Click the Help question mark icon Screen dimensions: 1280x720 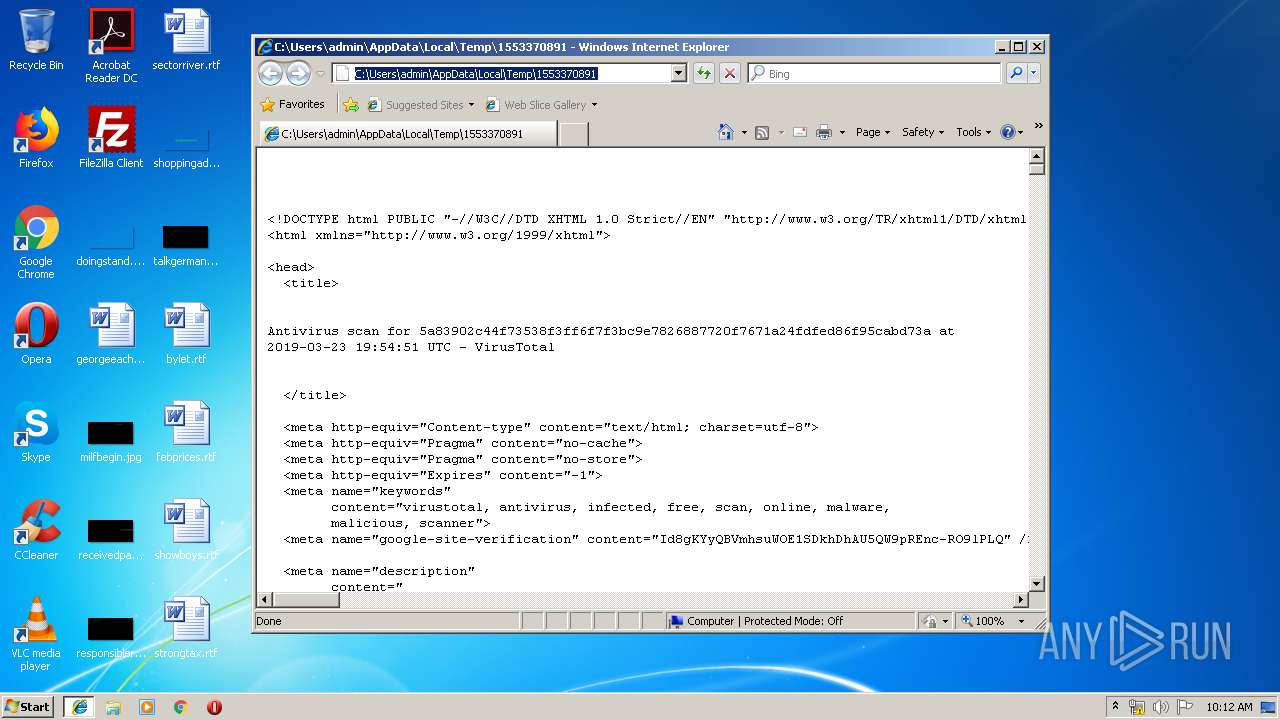[1007, 132]
